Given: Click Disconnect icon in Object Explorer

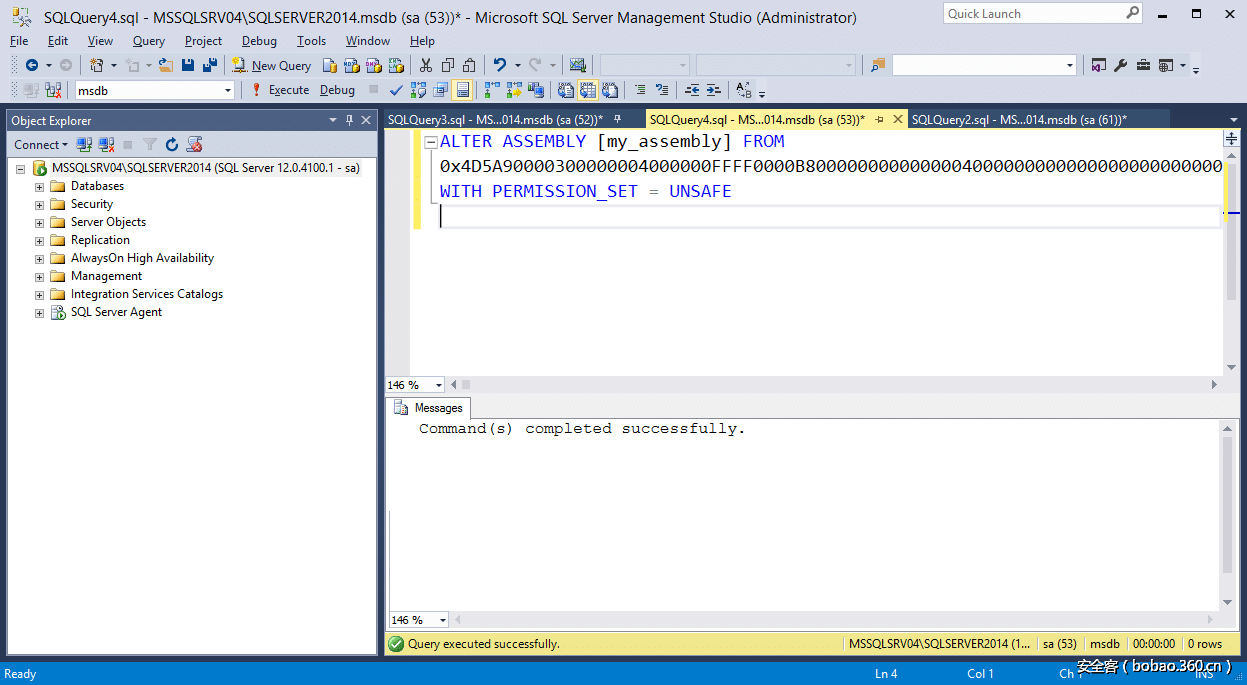Looking at the screenshot, I should pyautogui.click(x=106, y=145).
